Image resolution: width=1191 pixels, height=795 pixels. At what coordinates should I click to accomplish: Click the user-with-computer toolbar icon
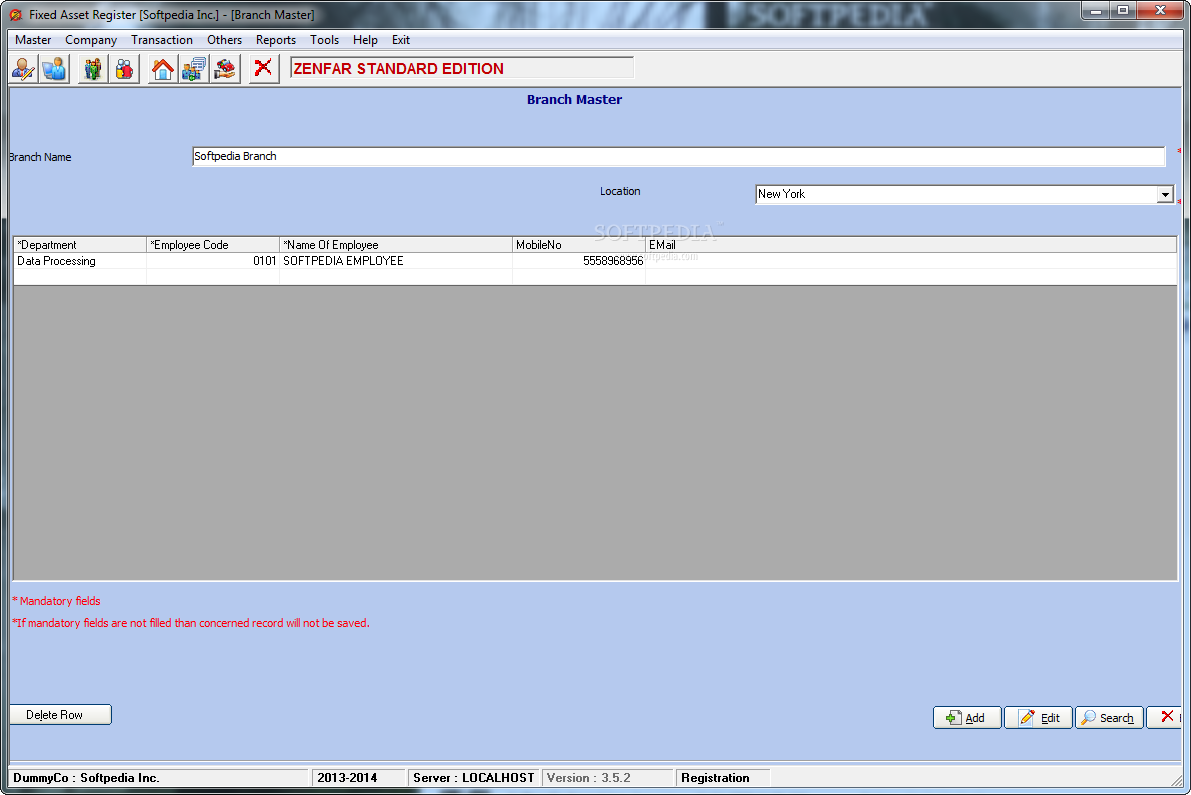(x=55, y=69)
